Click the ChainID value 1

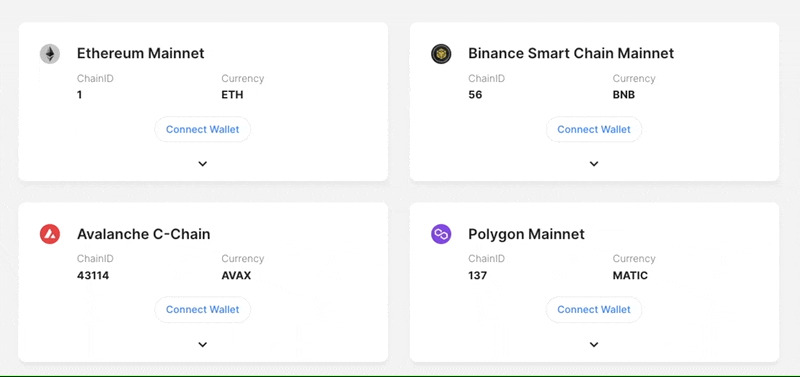80,95
